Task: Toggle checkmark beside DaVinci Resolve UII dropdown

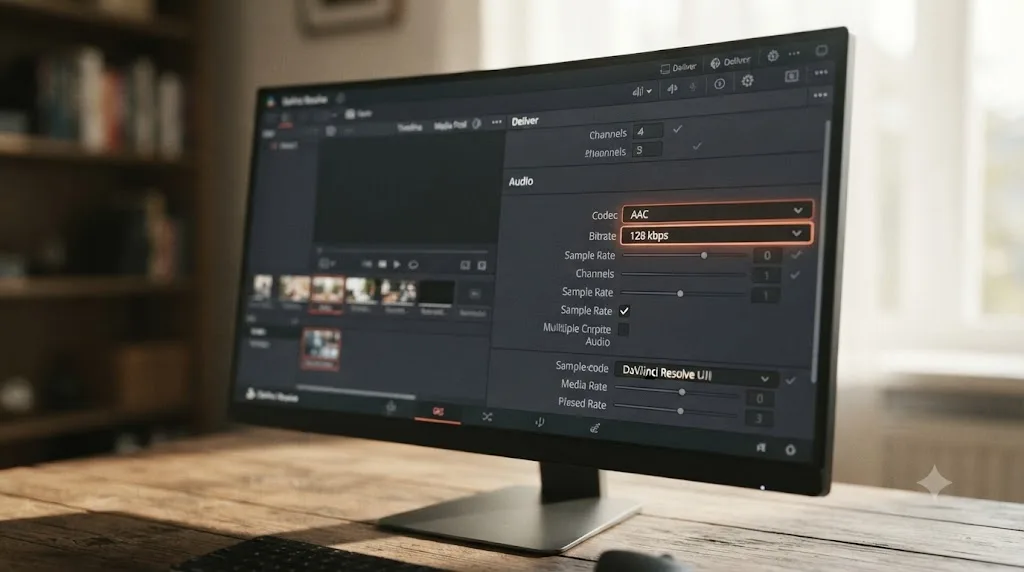Action: 790,380
